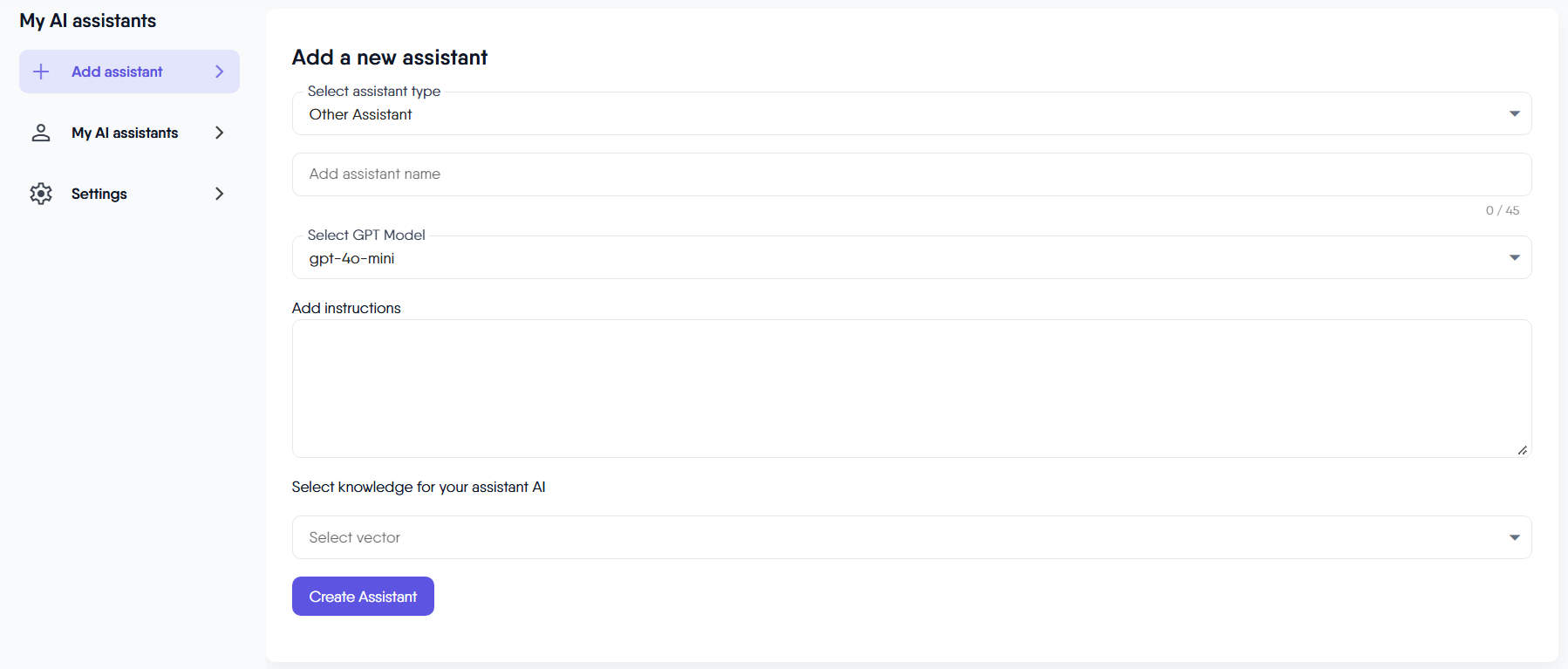Click the Settings gear icon
This screenshot has width=1568, height=669.
click(x=41, y=194)
